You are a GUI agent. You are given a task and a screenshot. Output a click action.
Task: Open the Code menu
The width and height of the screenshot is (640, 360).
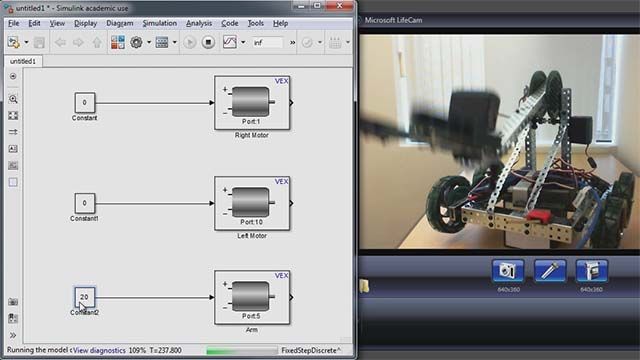[230, 24]
